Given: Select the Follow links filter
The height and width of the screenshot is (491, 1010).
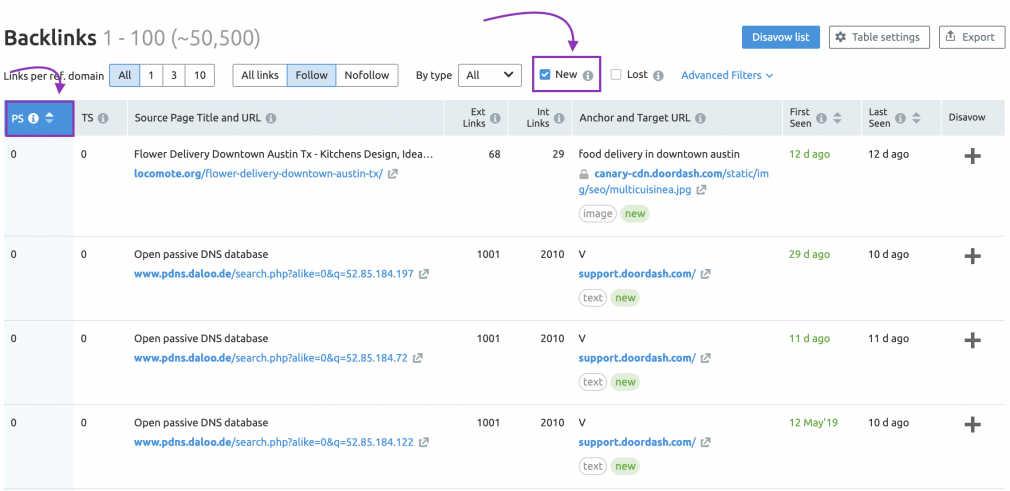Looking at the screenshot, I should 312,75.
